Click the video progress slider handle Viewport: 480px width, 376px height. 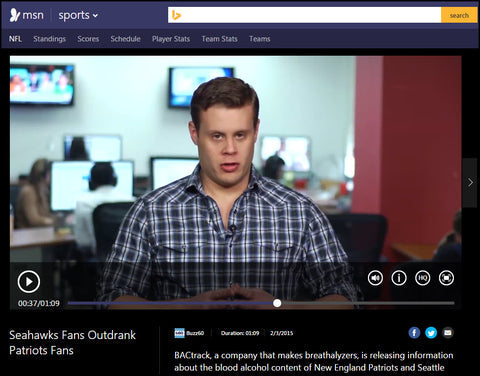pyautogui.click(x=277, y=303)
